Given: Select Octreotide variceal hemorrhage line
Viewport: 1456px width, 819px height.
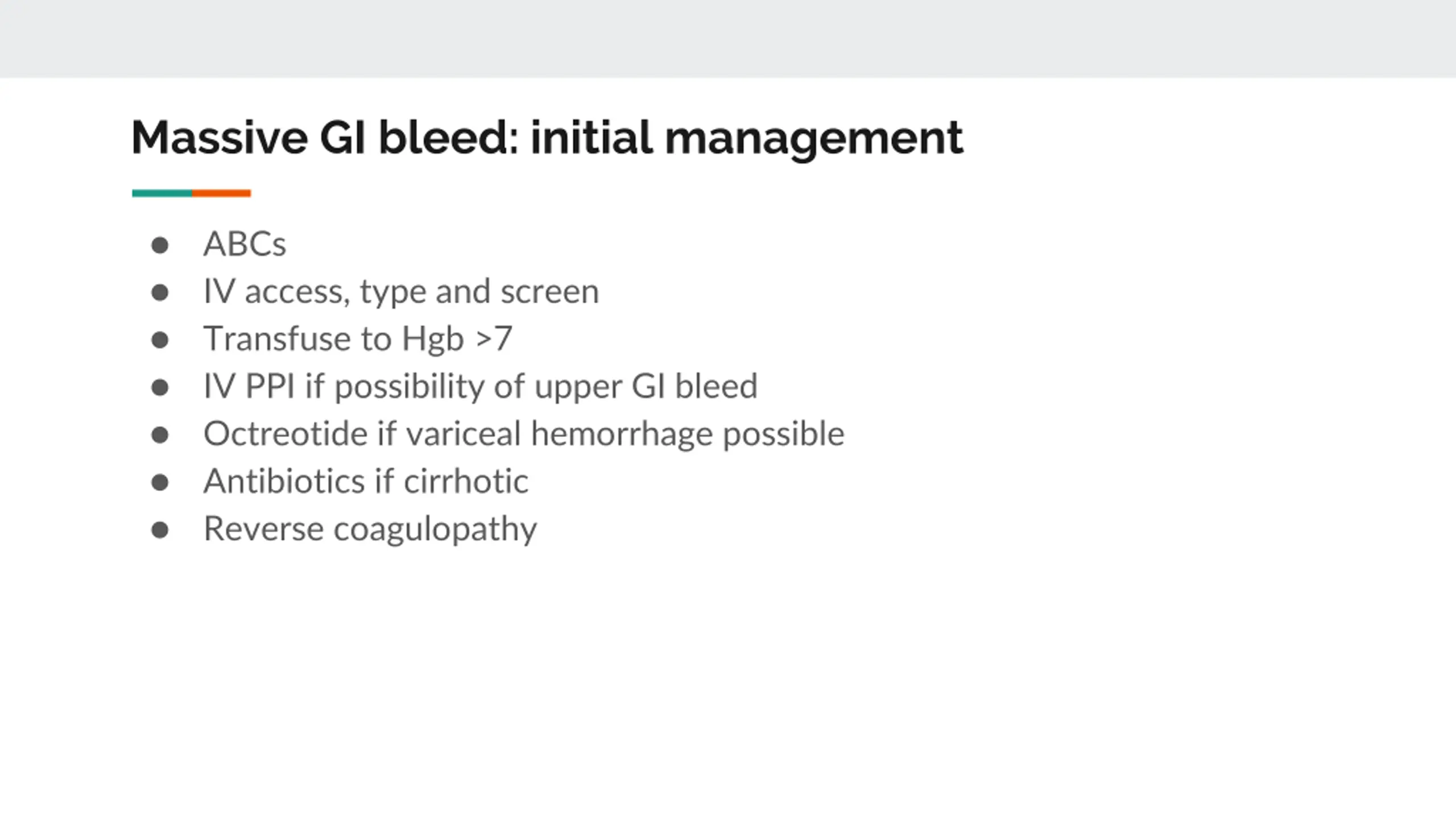Looking at the screenshot, I should (x=524, y=434).
